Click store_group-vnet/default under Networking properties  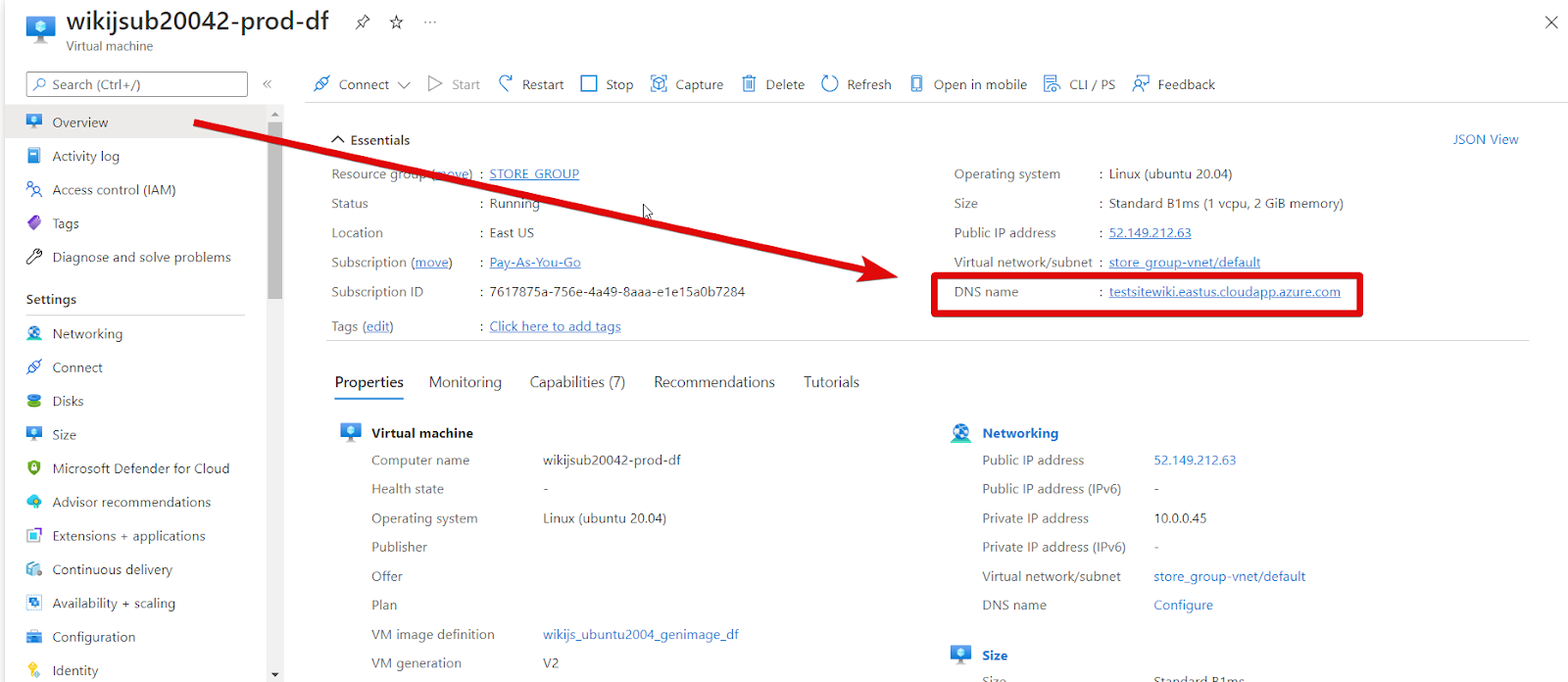[x=1229, y=577]
